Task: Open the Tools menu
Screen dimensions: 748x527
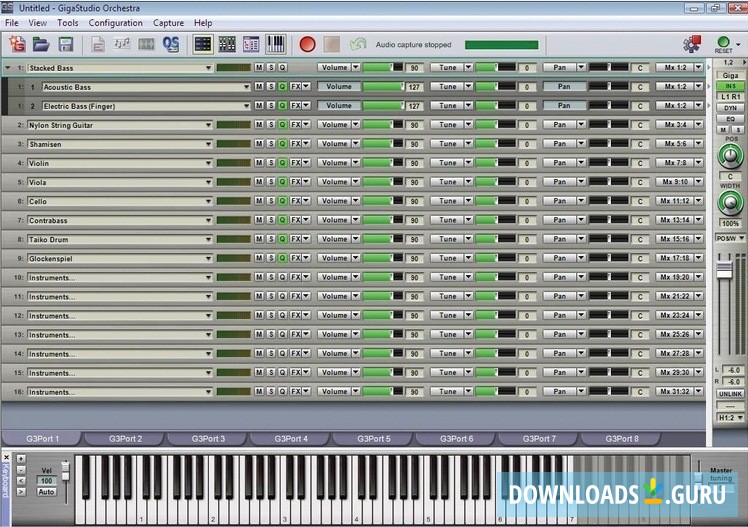Action: coord(68,23)
